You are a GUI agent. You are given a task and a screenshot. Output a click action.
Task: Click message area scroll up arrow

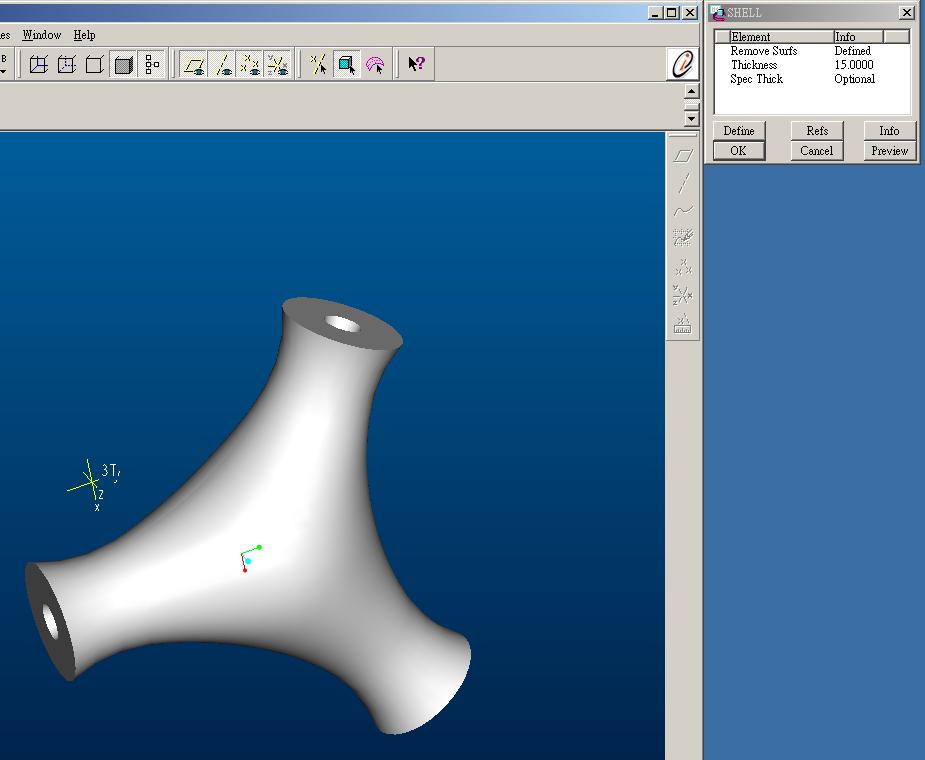pyautogui.click(x=691, y=91)
